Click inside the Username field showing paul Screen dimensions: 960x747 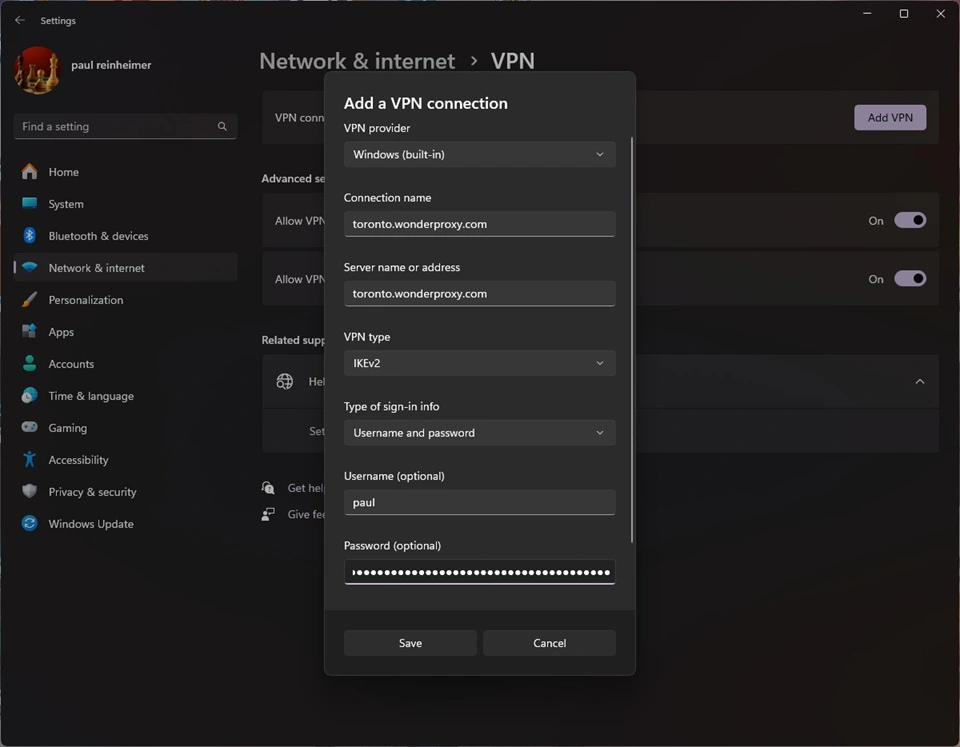click(x=479, y=502)
